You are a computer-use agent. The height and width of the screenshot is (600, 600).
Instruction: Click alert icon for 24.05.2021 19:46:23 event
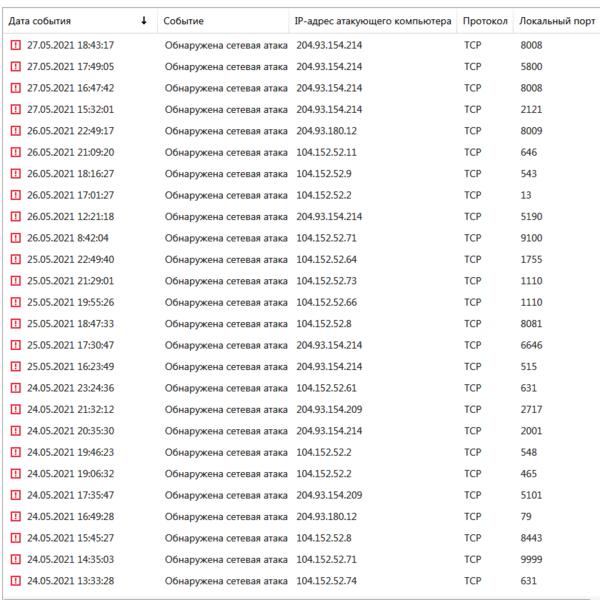tap(15, 452)
